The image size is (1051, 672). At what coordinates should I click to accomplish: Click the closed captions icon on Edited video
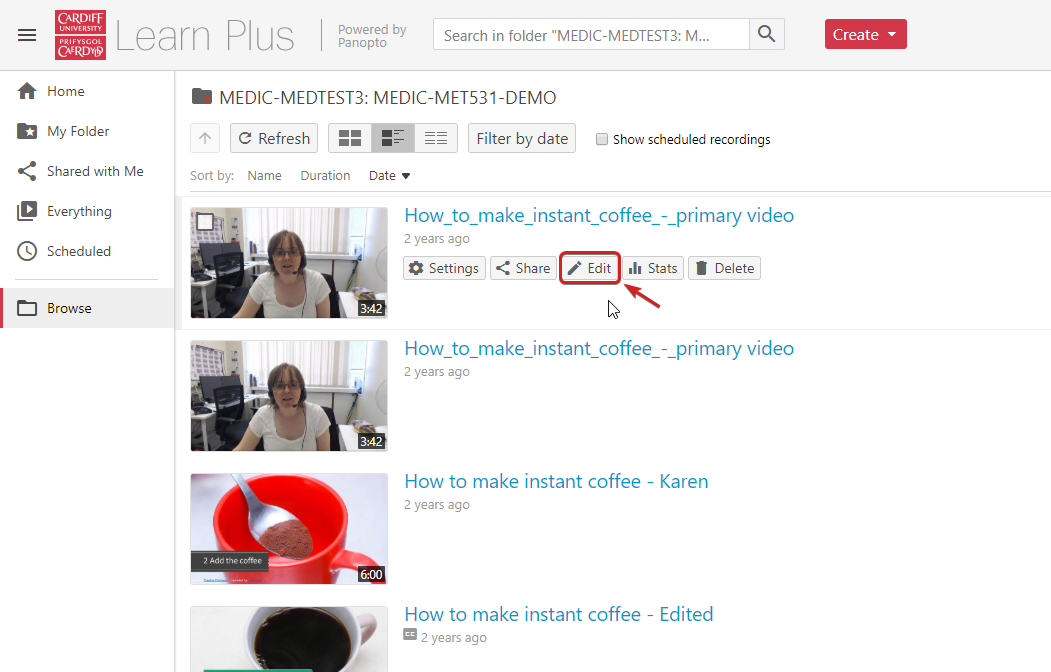point(410,634)
